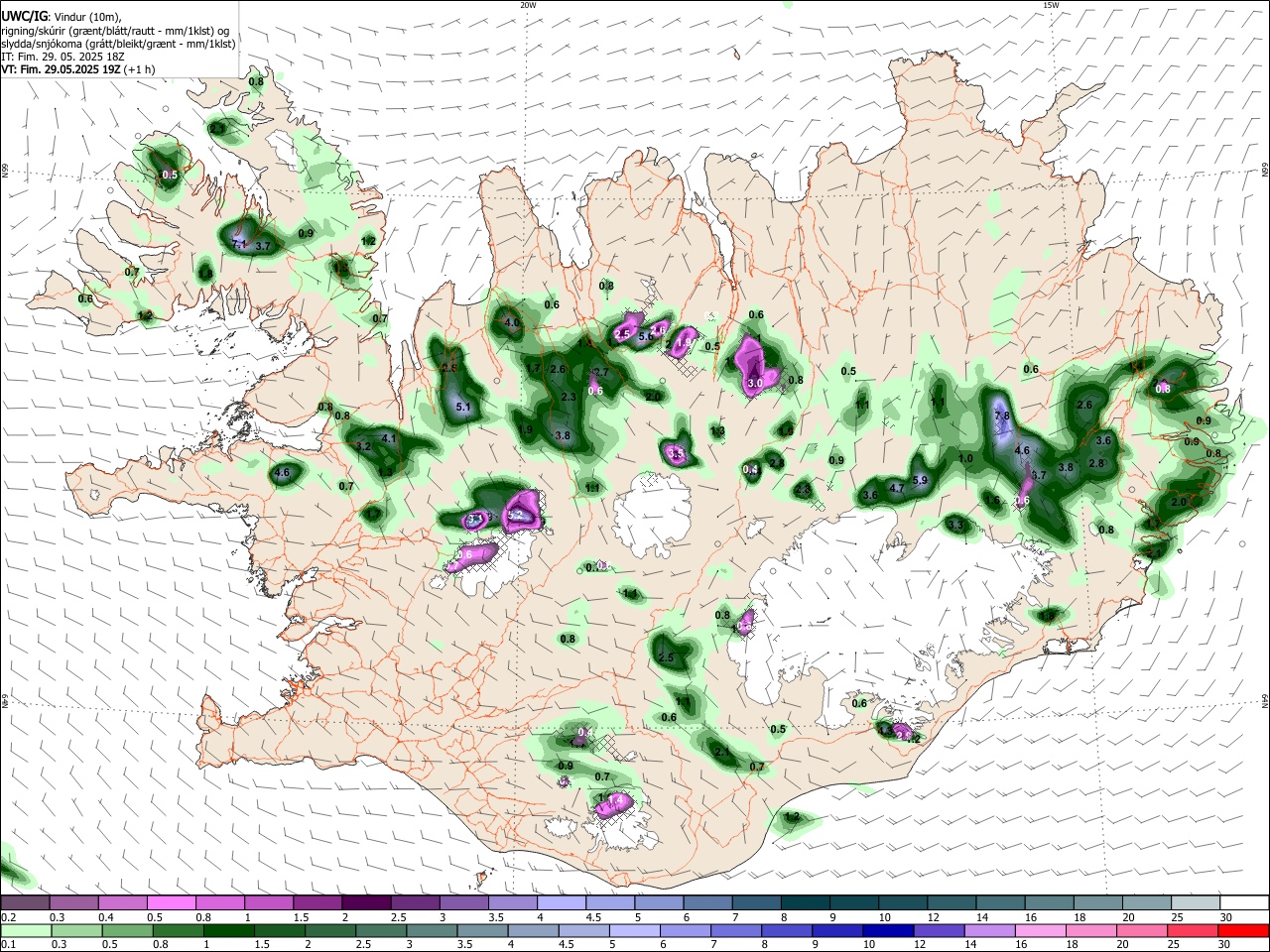Viewport: 1270px width, 952px height.
Task: Click the pale green swatch between 0.1 and 0.3 in lower legend
Action: coord(26,930)
